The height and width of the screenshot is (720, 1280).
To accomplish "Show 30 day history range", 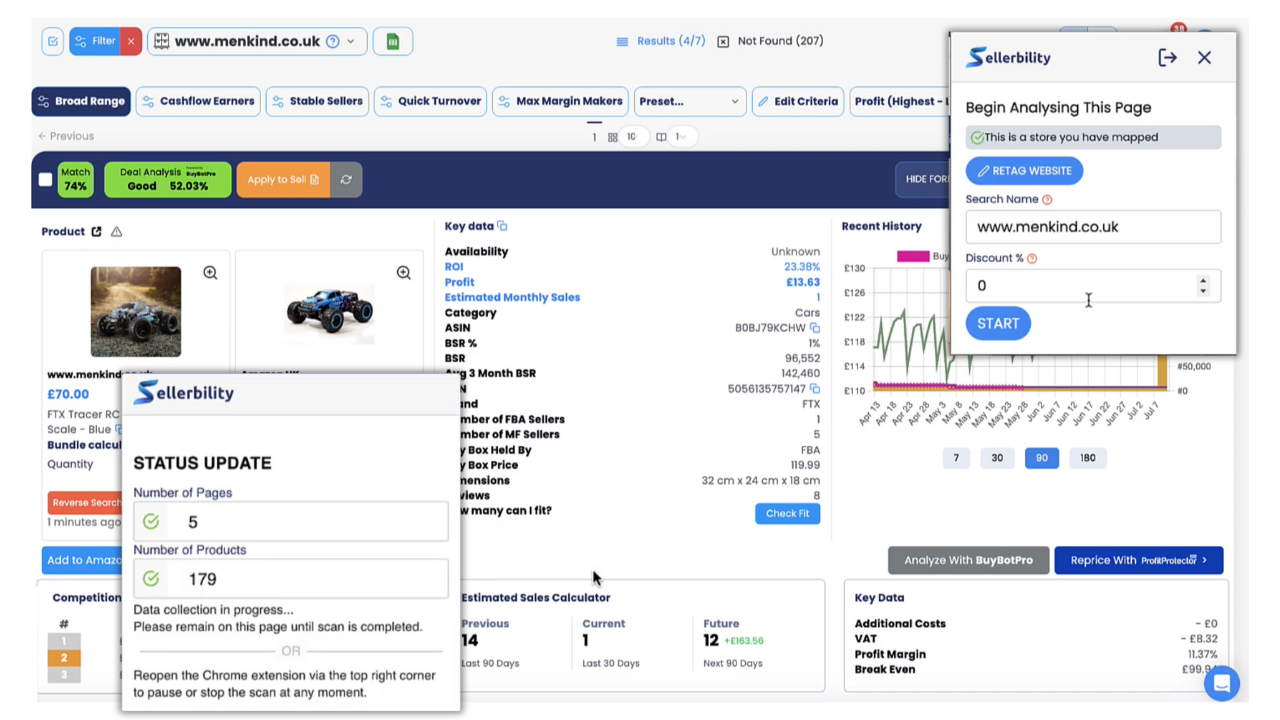I will pyautogui.click(x=997, y=458).
